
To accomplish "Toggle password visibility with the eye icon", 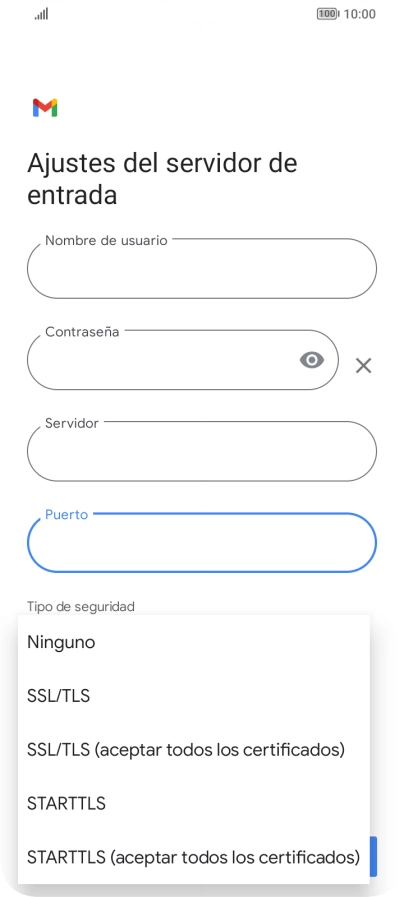I will click(312, 360).
